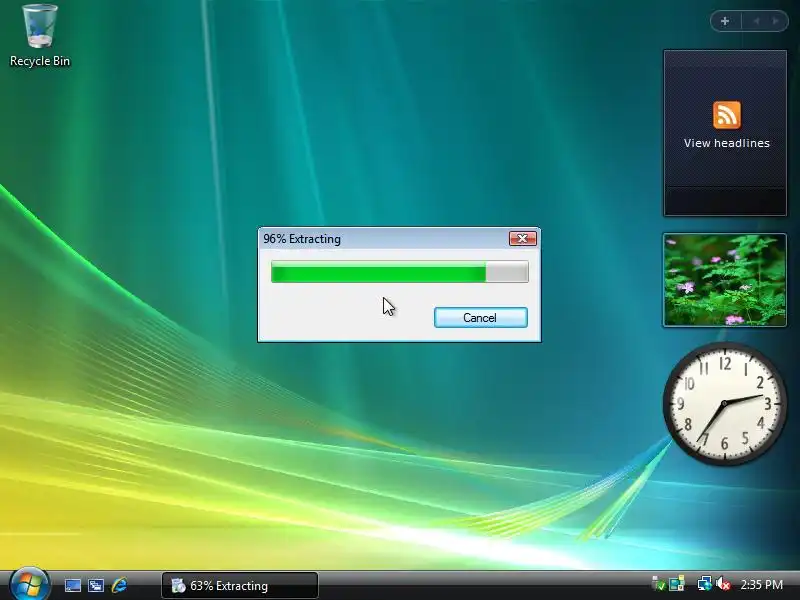Screen dimensions: 800x600
Task: Click the analog clock gadget
Action: tap(724, 404)
